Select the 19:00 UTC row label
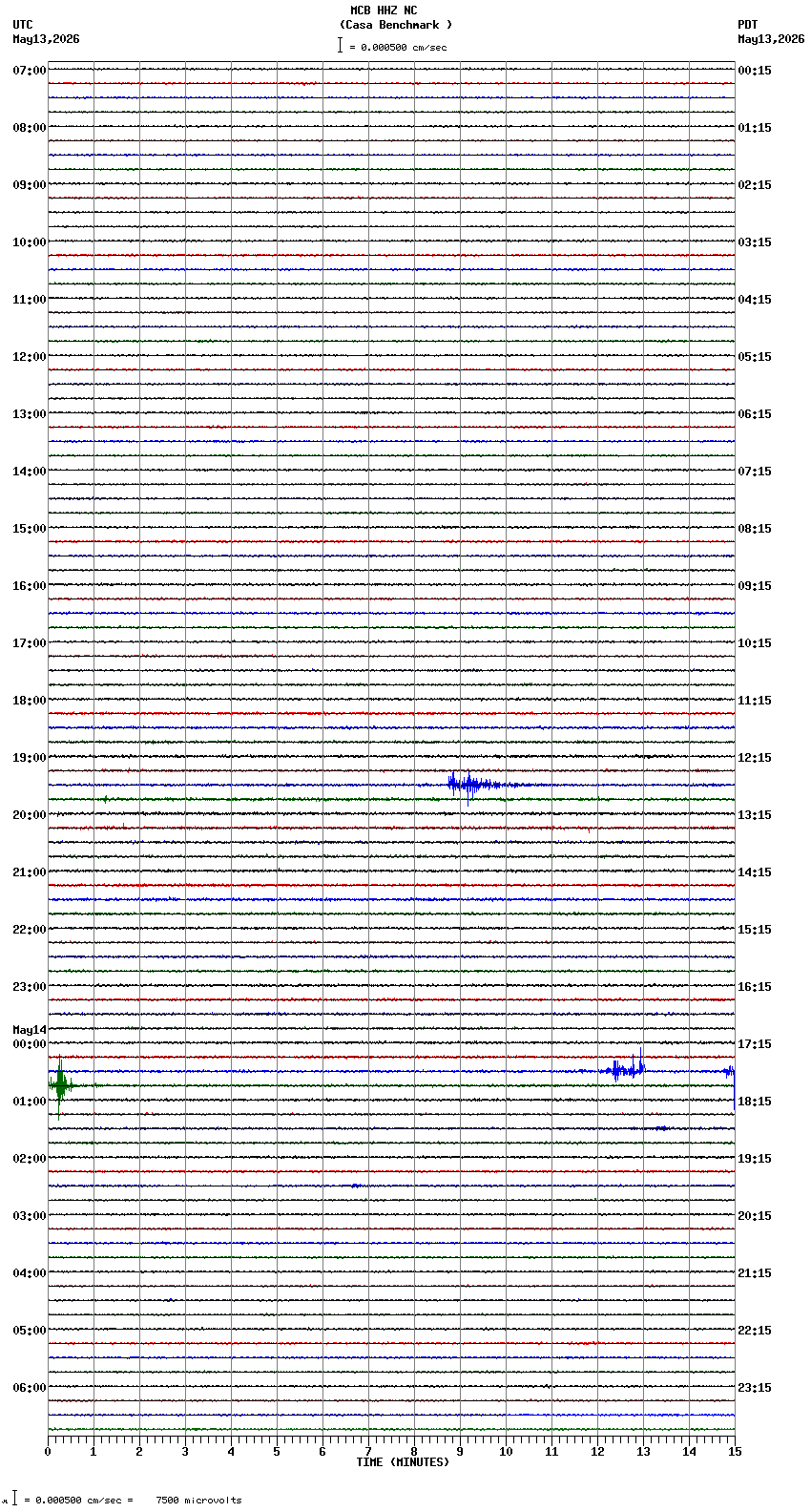811x1512 pixels. 30,758
